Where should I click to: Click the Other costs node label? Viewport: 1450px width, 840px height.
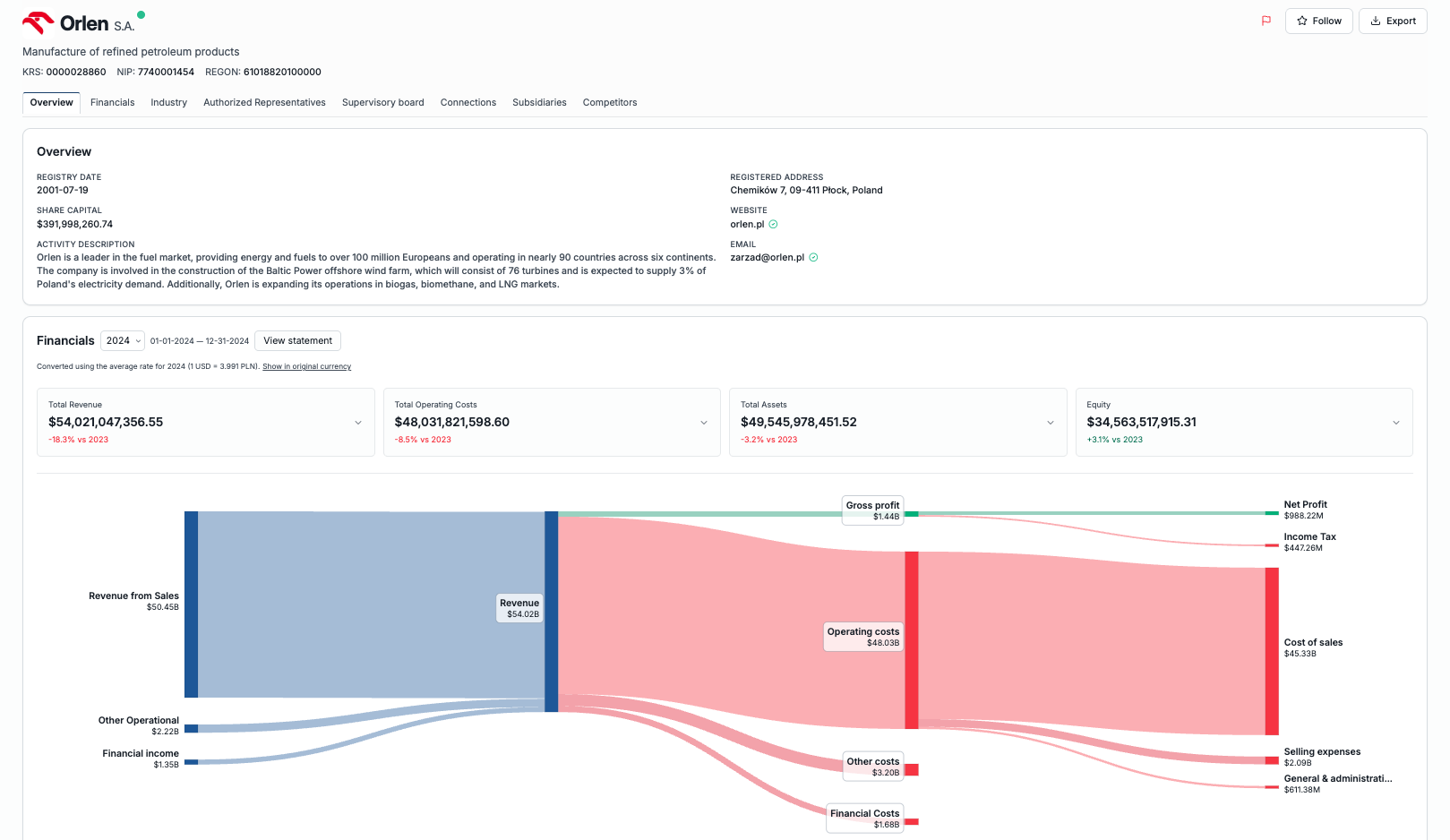point(873,767)
